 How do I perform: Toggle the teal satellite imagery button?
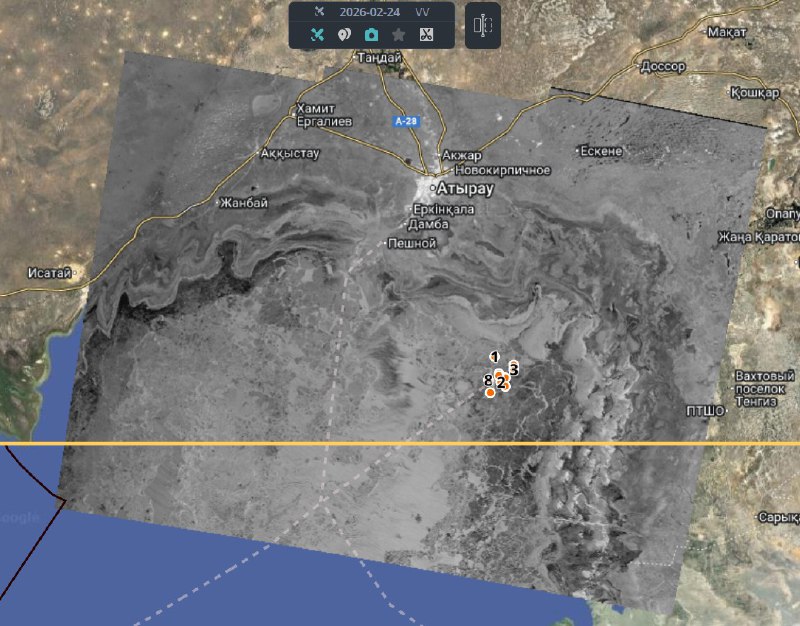click(x=314, y=34)
